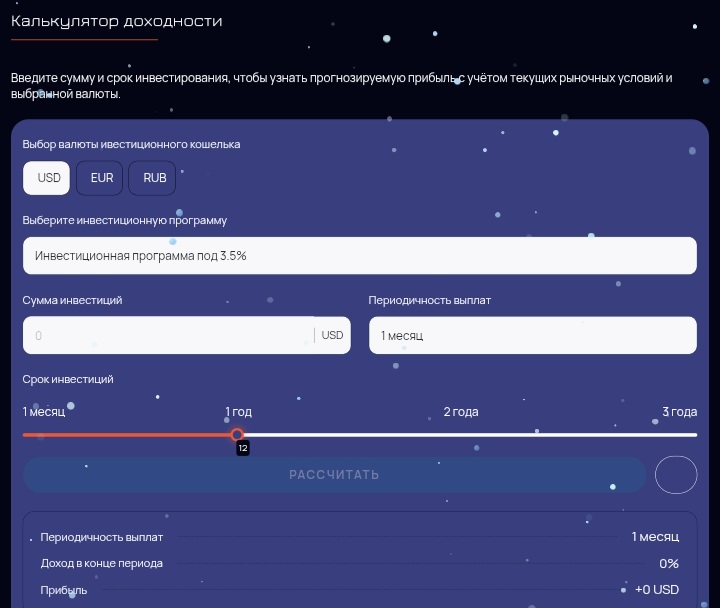The width and height of the screenshot is (720, 608).
Task: Click the slider handle at 12 months
Action: (x=237, y=434)
